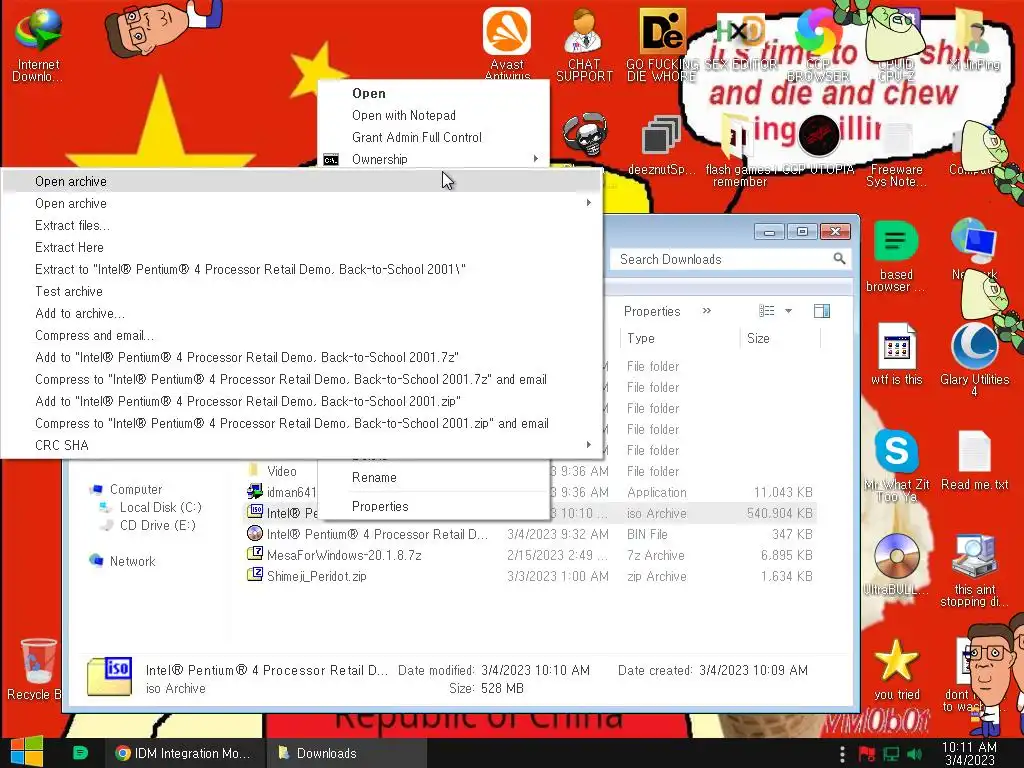The width and height of the screenshot is (1024, 768).
Task: Click the volume speaker tray icon
Action: pos(914,754)
